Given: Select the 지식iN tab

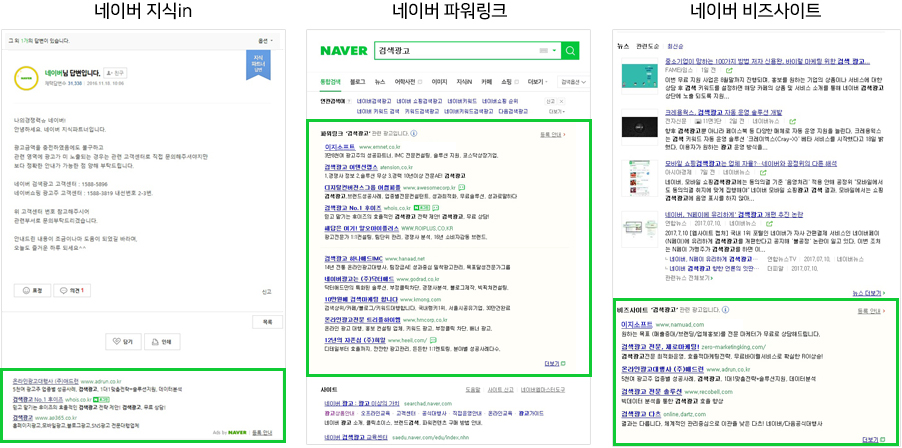Looking at the screenshot, I should click(x=464, y=82).
